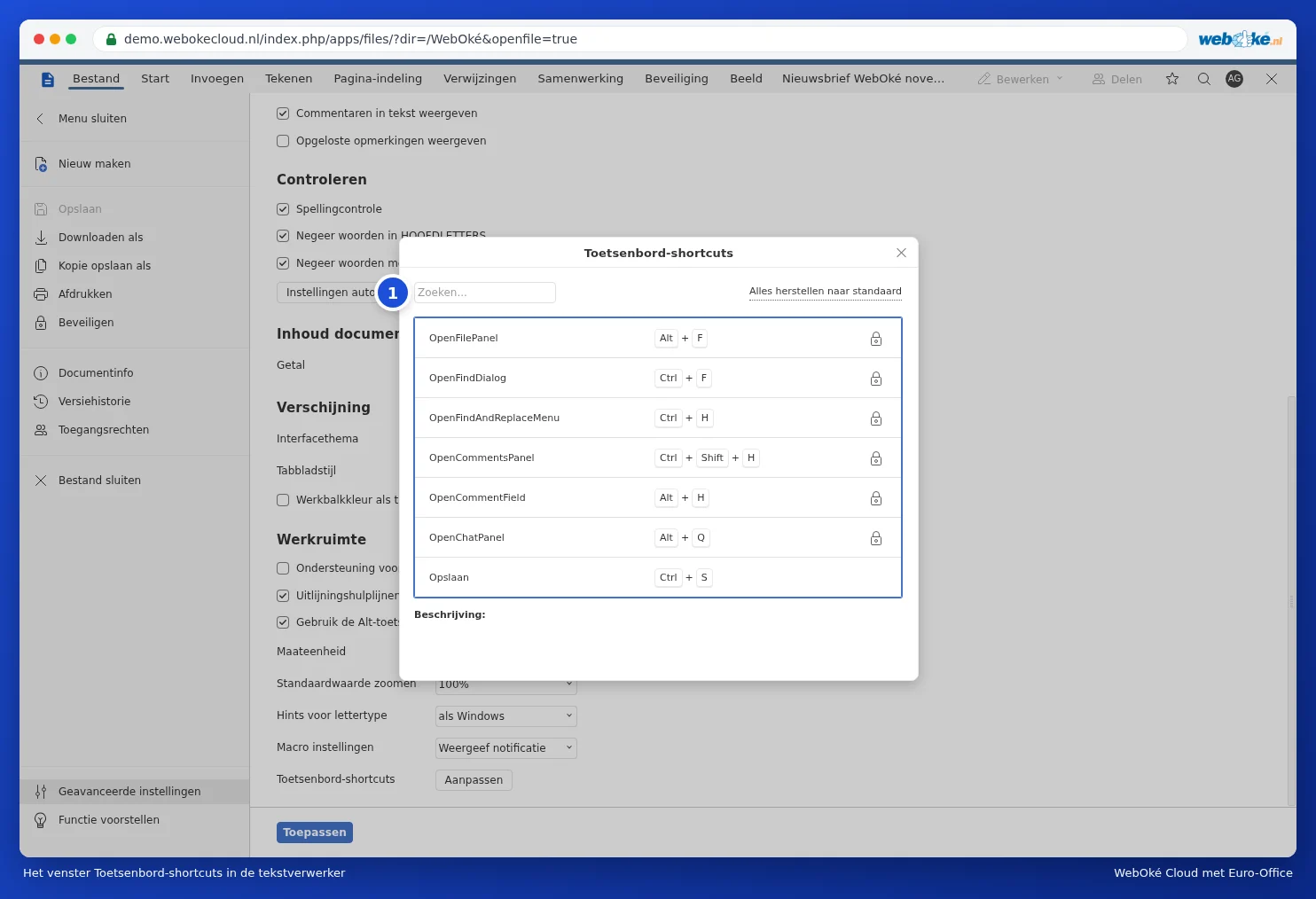Click the AG user avatar
This screenshot has height=899, width=1316.
(x=1234, y=79)
